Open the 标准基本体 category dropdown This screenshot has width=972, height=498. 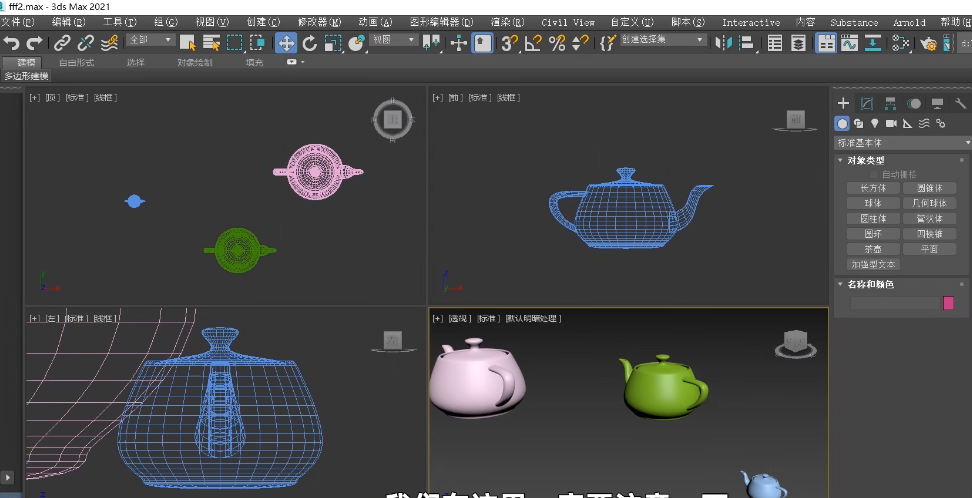click(x=903, y=143)
